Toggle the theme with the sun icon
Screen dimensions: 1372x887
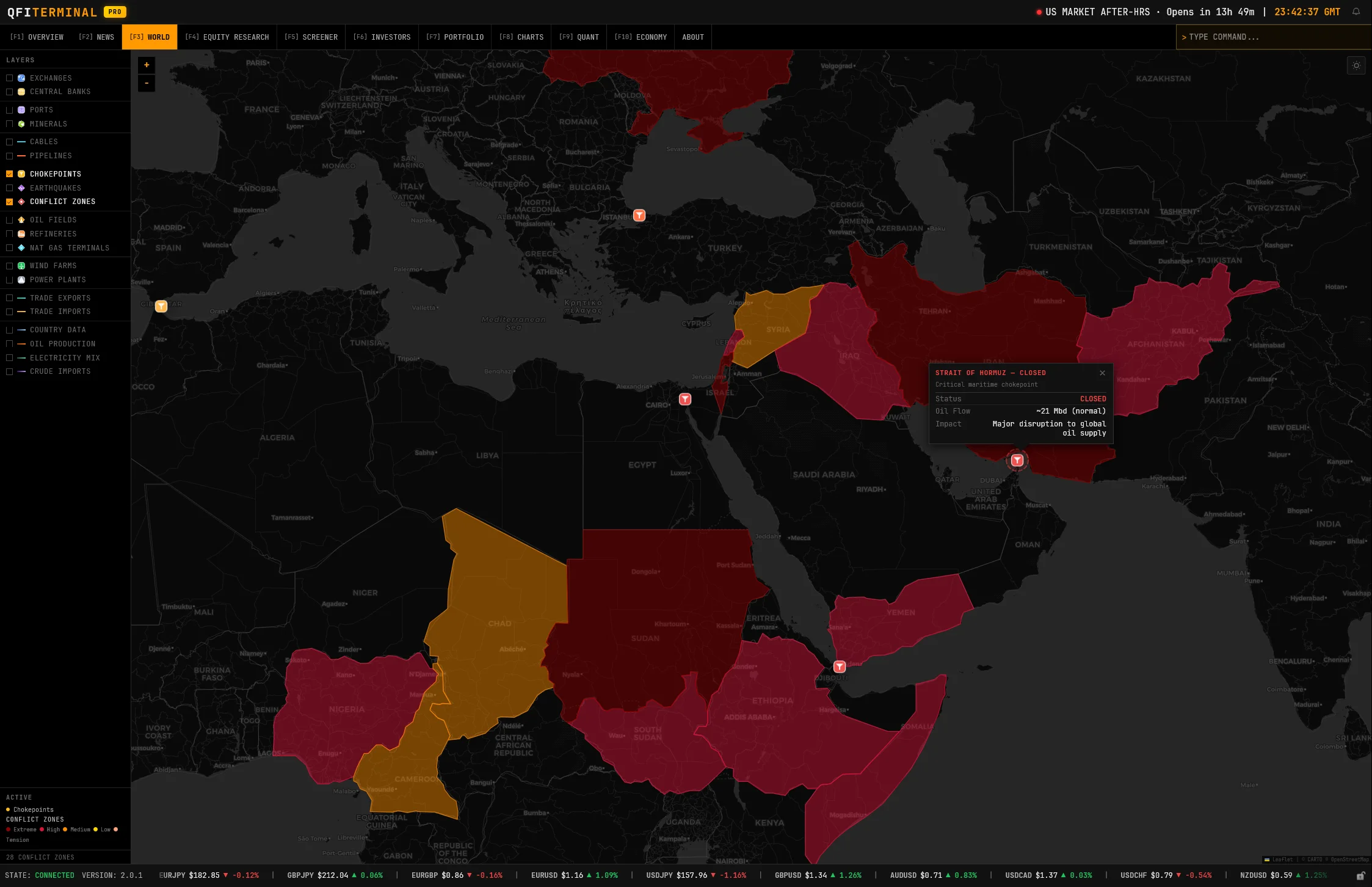[x=1356, y=65]
